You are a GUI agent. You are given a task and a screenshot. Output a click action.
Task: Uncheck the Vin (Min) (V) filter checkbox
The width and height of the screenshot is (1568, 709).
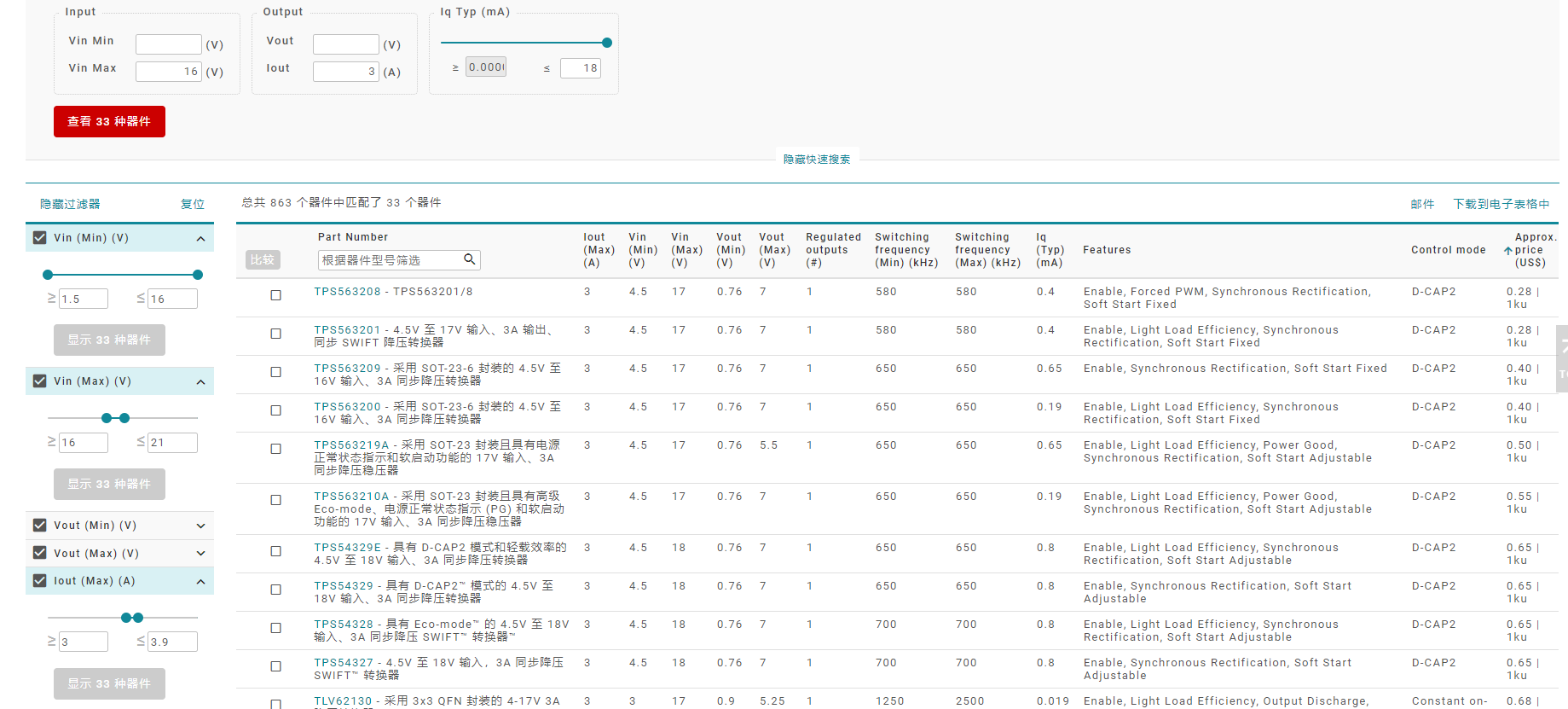tap(39, 238)
